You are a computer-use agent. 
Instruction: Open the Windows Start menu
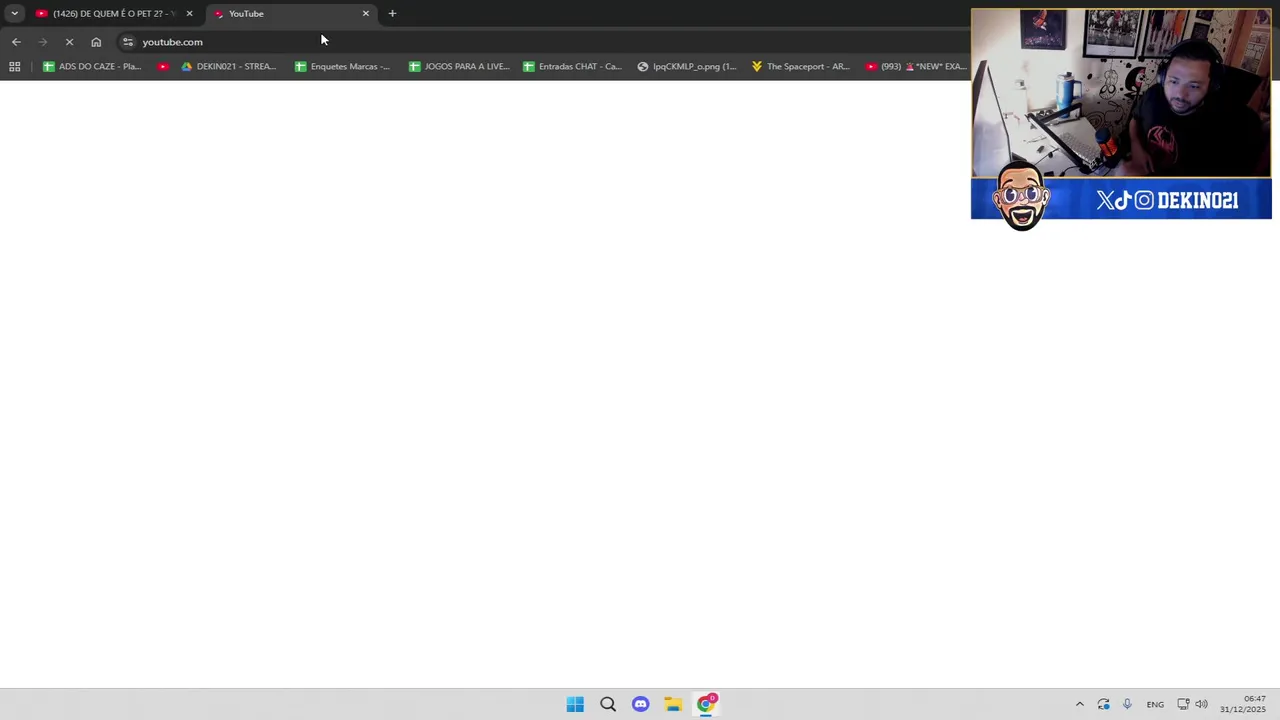pyautogui.click(x=575, y=704)
